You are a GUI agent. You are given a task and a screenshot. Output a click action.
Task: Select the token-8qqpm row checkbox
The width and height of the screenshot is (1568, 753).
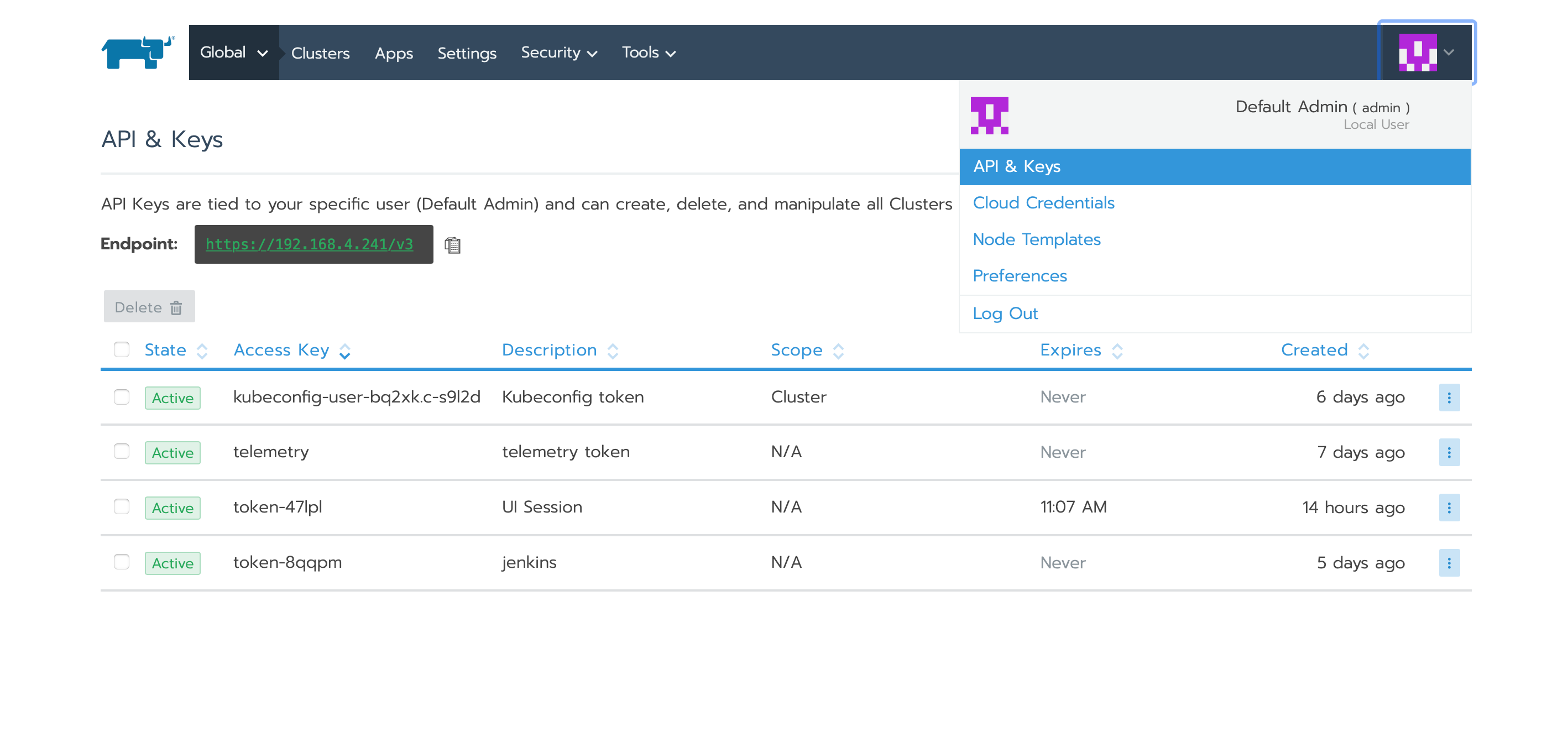click(x=122, y=561)
